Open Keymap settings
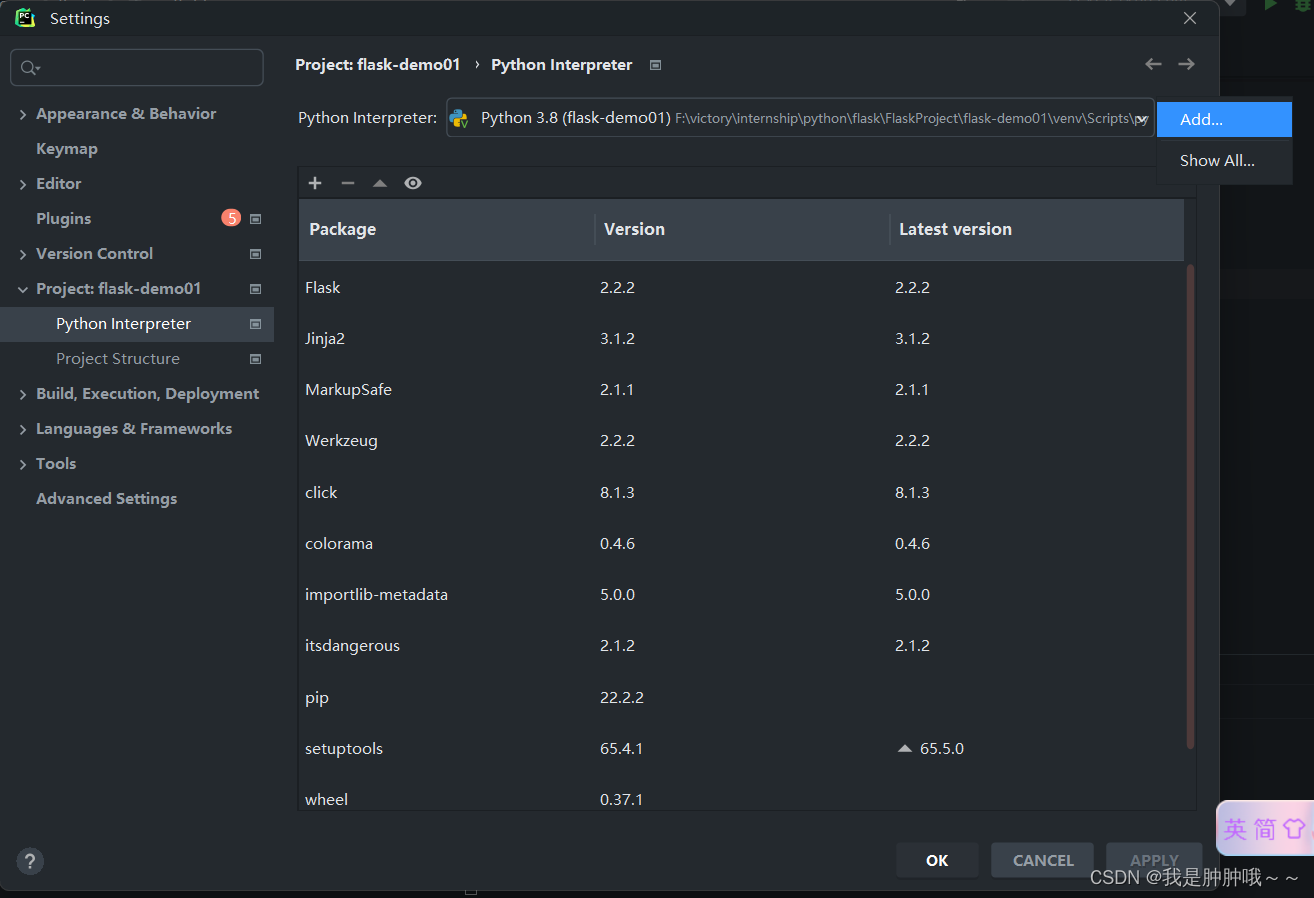This screenshot has height=898, width=1314. pos(67,149)
